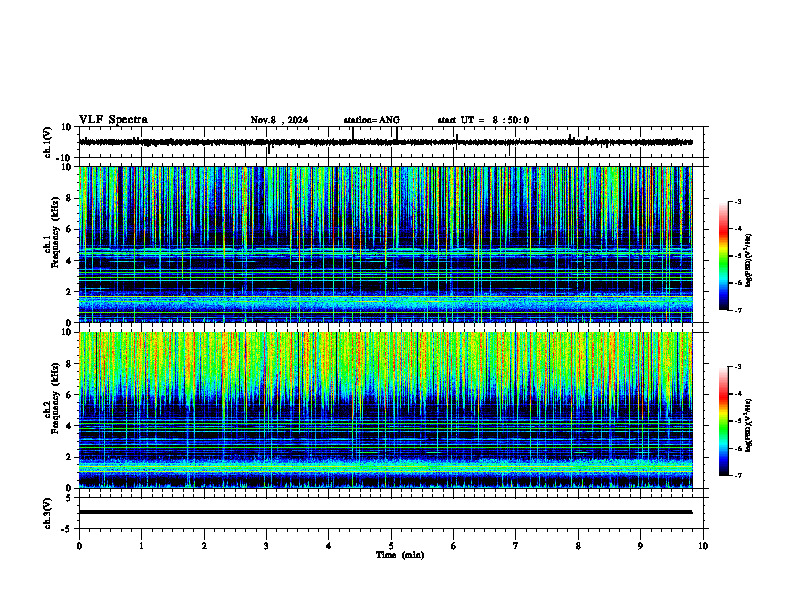Image resolution: width=792 pixels, height=612 pixels.
Task: Click the "station=ANG" header label
Action: tap(372, 120)
